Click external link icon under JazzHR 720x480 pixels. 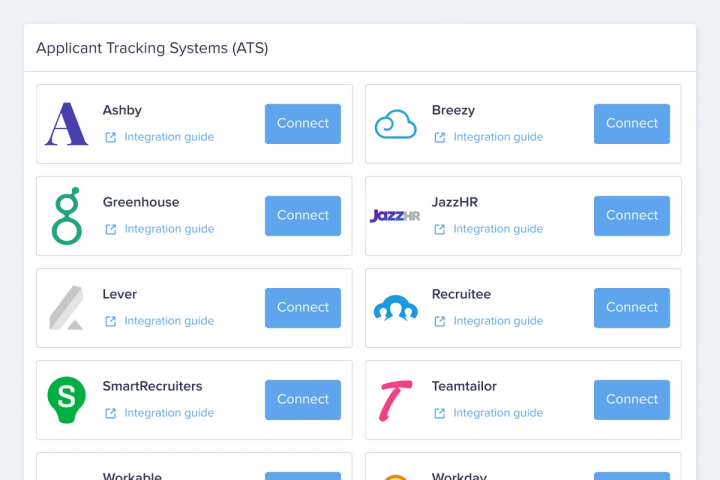[440, 229]
